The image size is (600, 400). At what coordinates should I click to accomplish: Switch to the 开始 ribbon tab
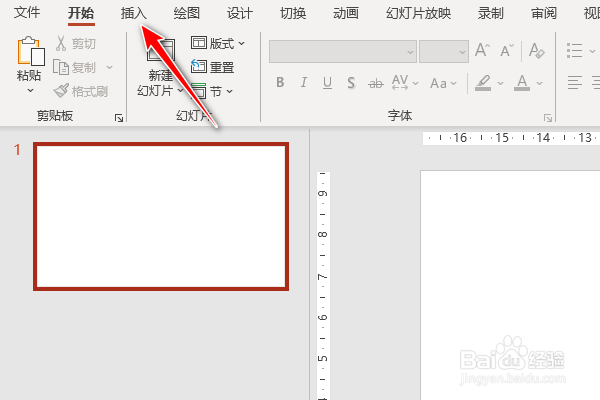[x=81, y=13]
